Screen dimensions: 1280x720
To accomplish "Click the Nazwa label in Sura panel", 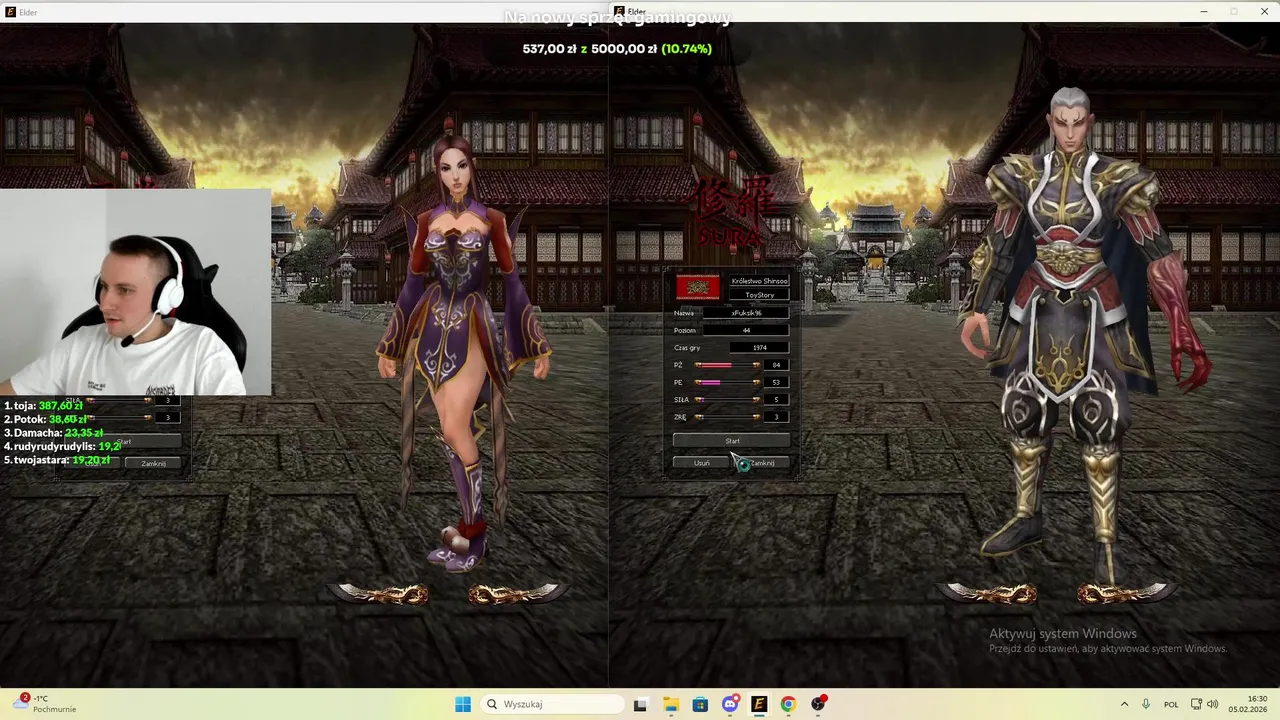I will (x=683, y=313).
